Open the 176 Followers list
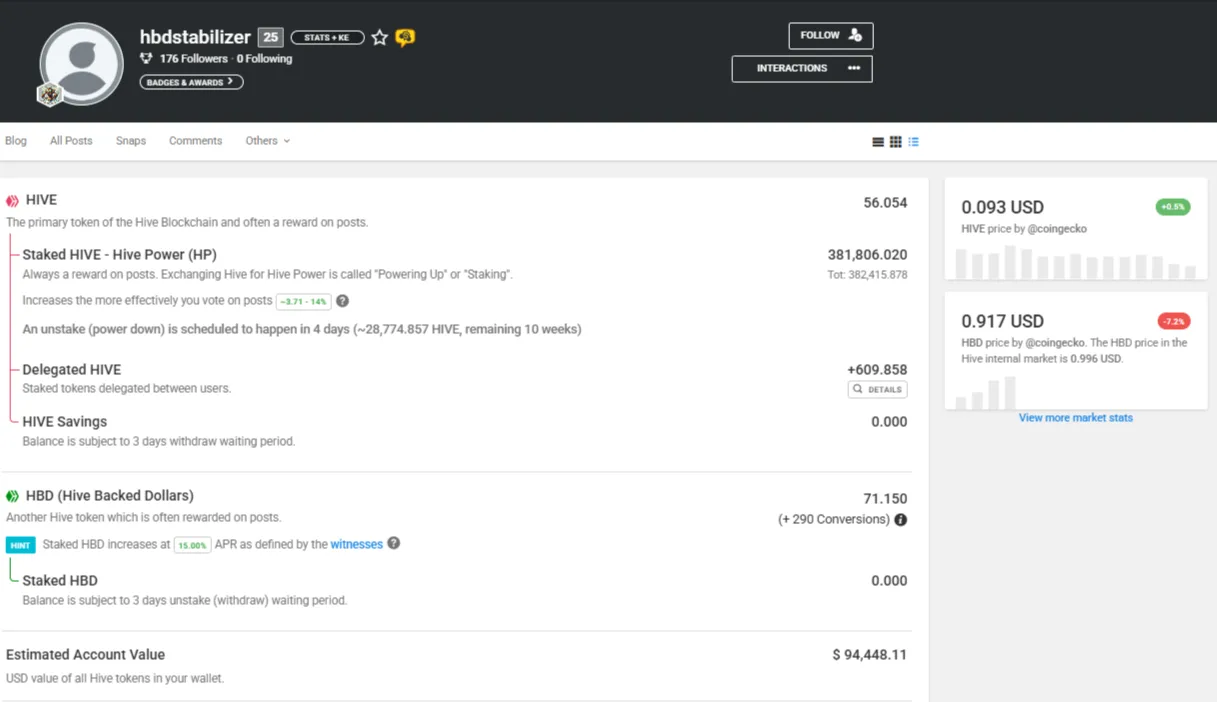This screenshot has width=1217, height=702. (x=194, y=59)
